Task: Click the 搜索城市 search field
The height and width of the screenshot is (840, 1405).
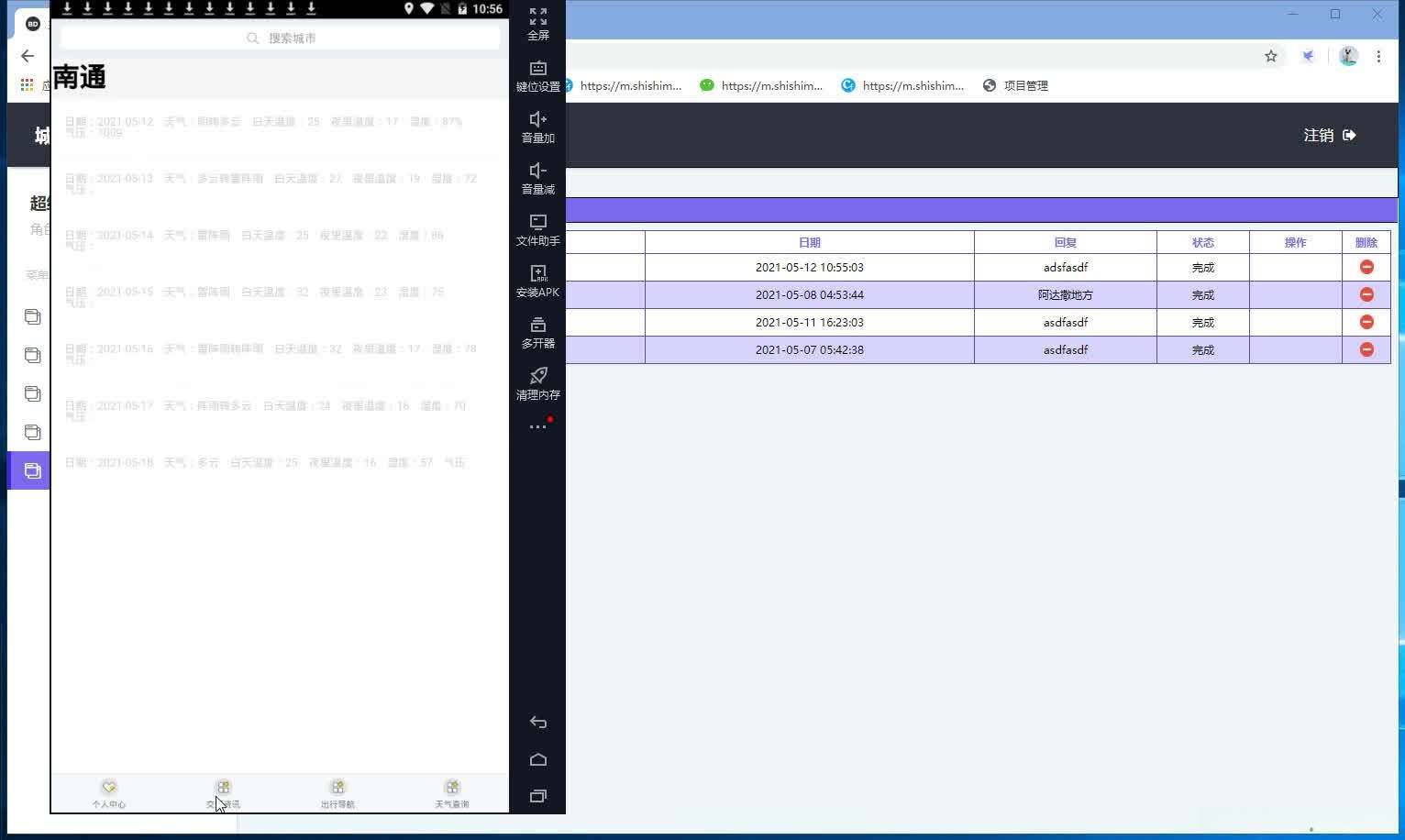Action: (281, 38)
